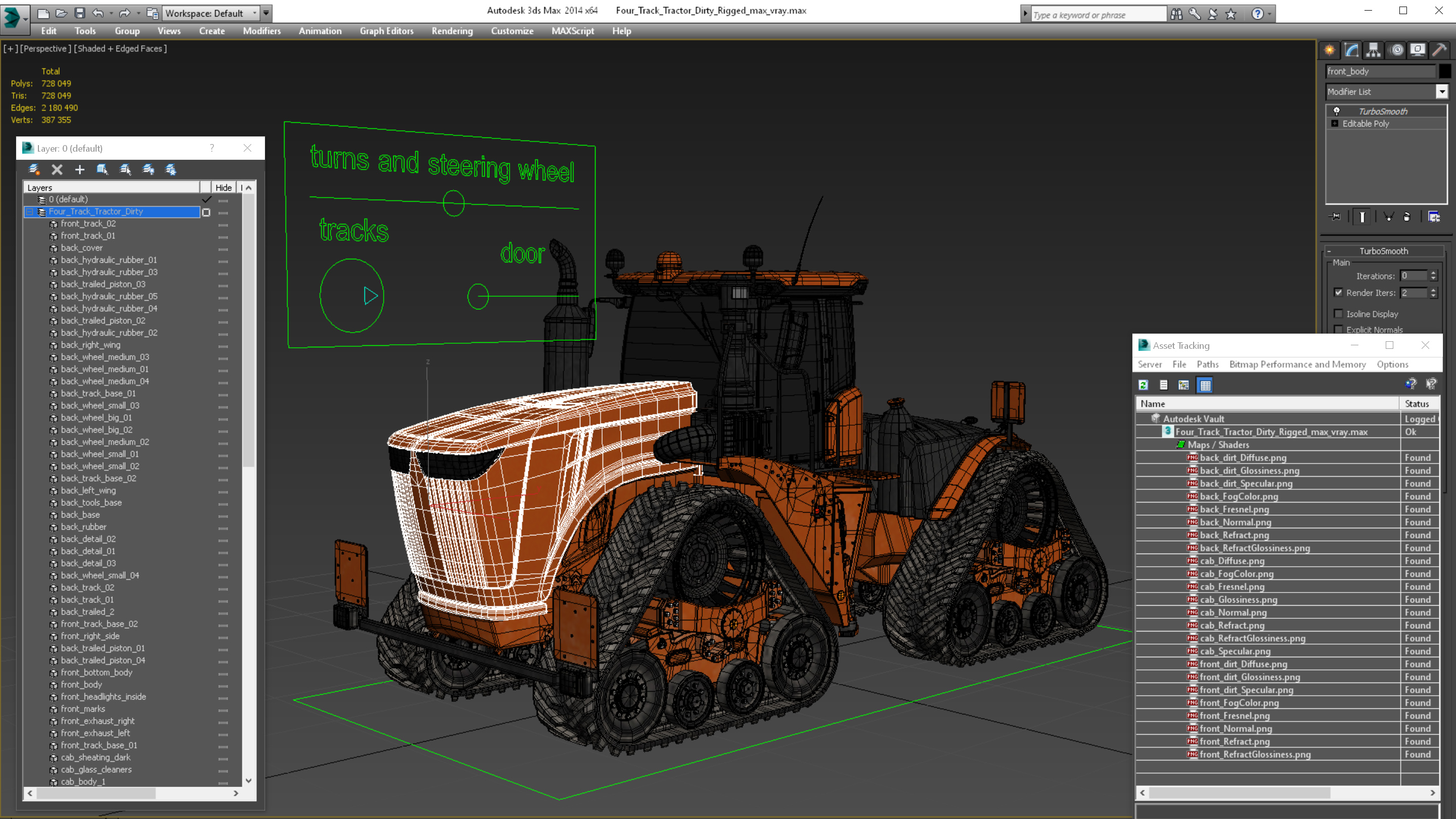Open Graph Editors menu
The image size is (1456, 819).
click(x=387, y=31)
